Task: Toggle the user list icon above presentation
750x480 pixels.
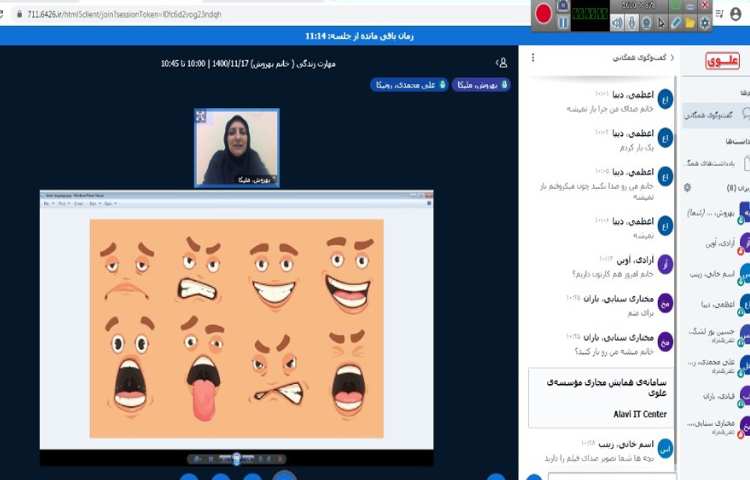Action: [x=502, y=63]
